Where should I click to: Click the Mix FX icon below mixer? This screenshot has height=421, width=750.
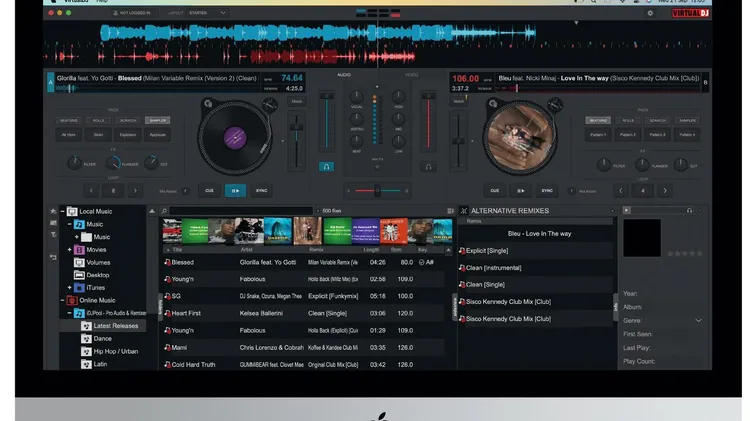tap(377, 166)
